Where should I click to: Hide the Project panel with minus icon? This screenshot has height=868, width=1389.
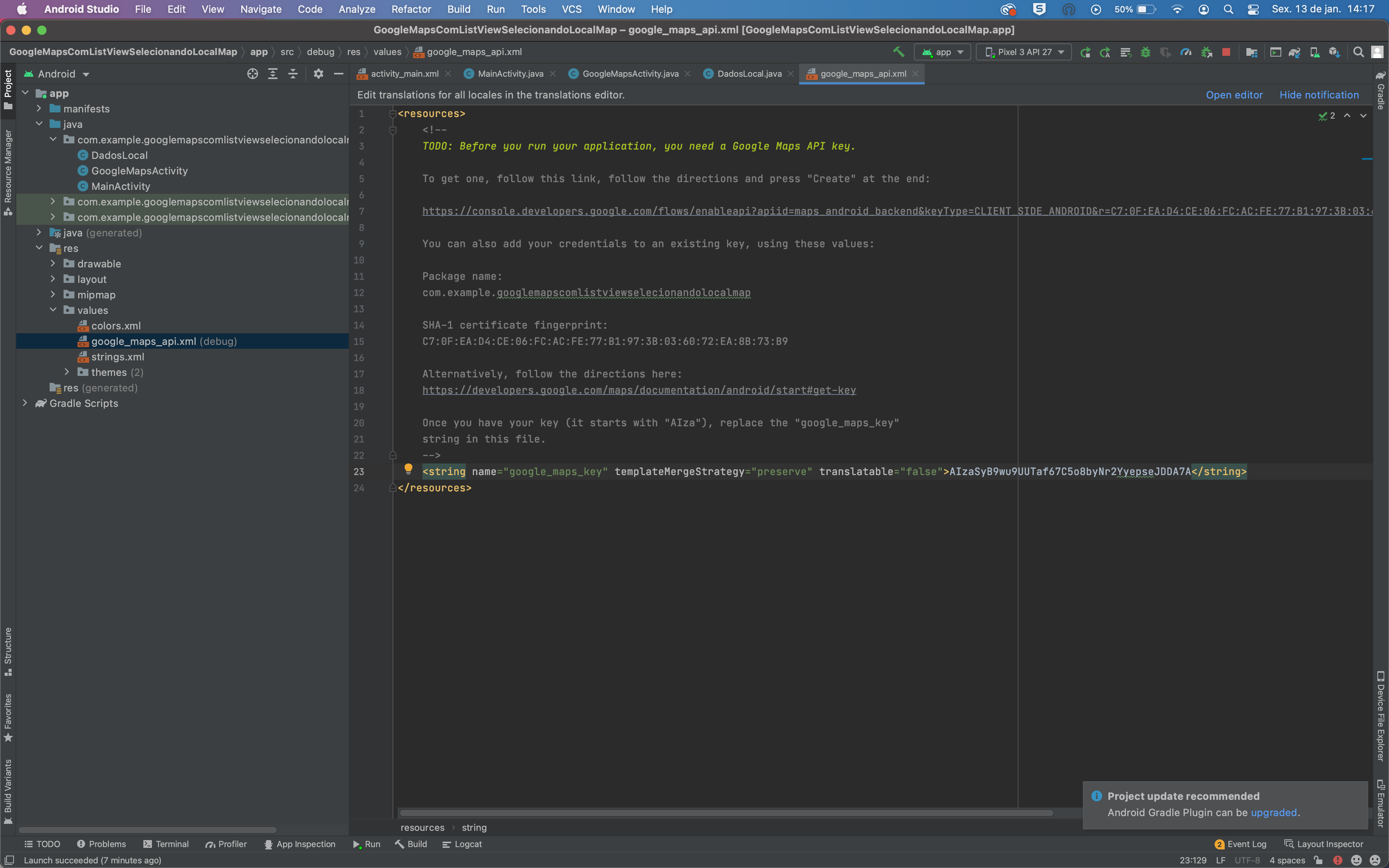[339, 74]
